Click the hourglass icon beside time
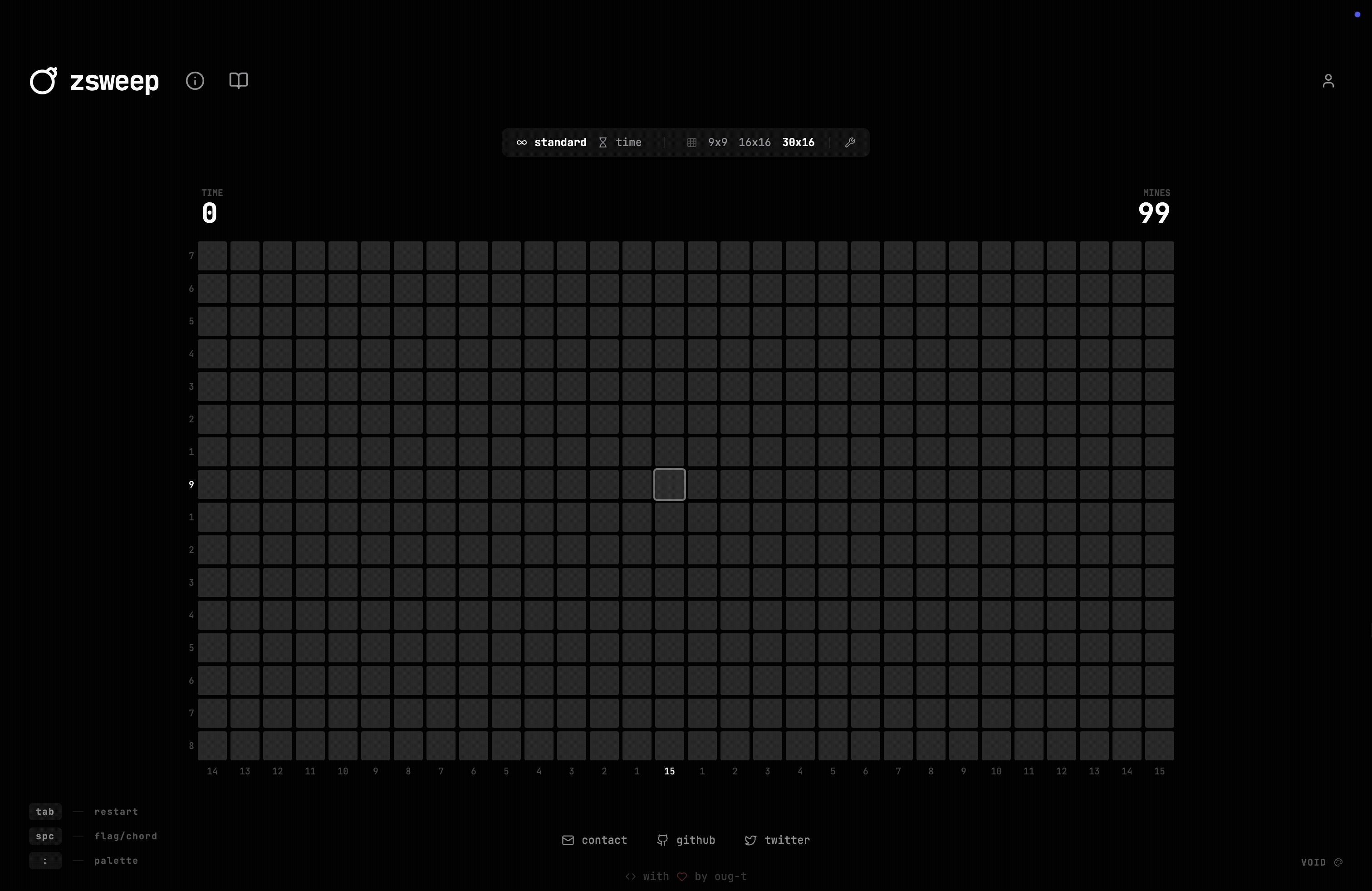This screenshot has width=1372, height=891. (x=603, y=142)
